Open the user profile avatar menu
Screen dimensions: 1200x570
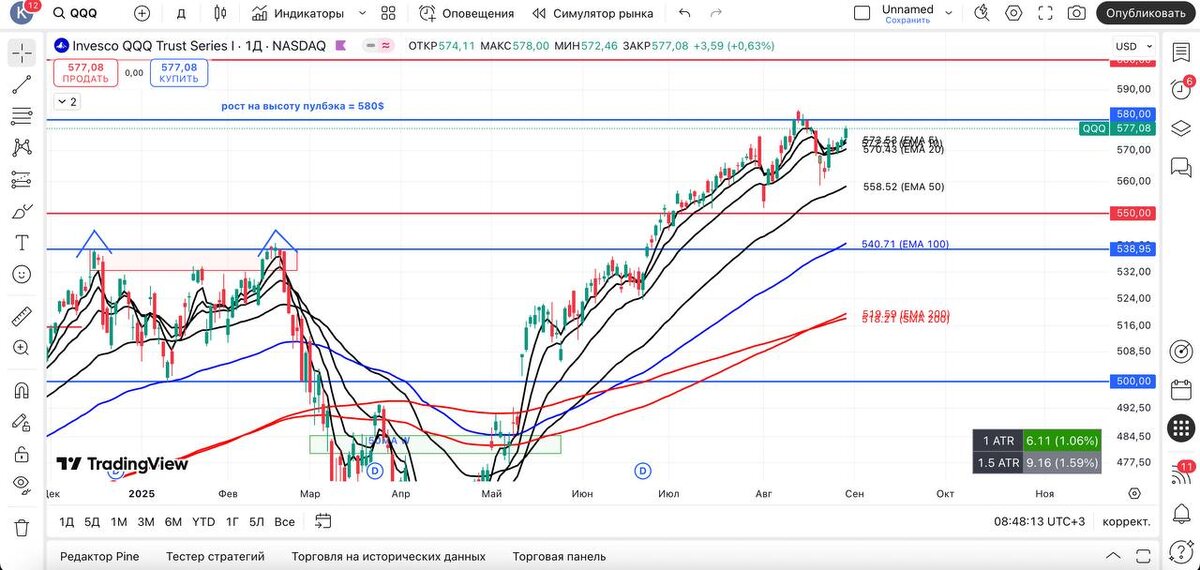point(23,14)
